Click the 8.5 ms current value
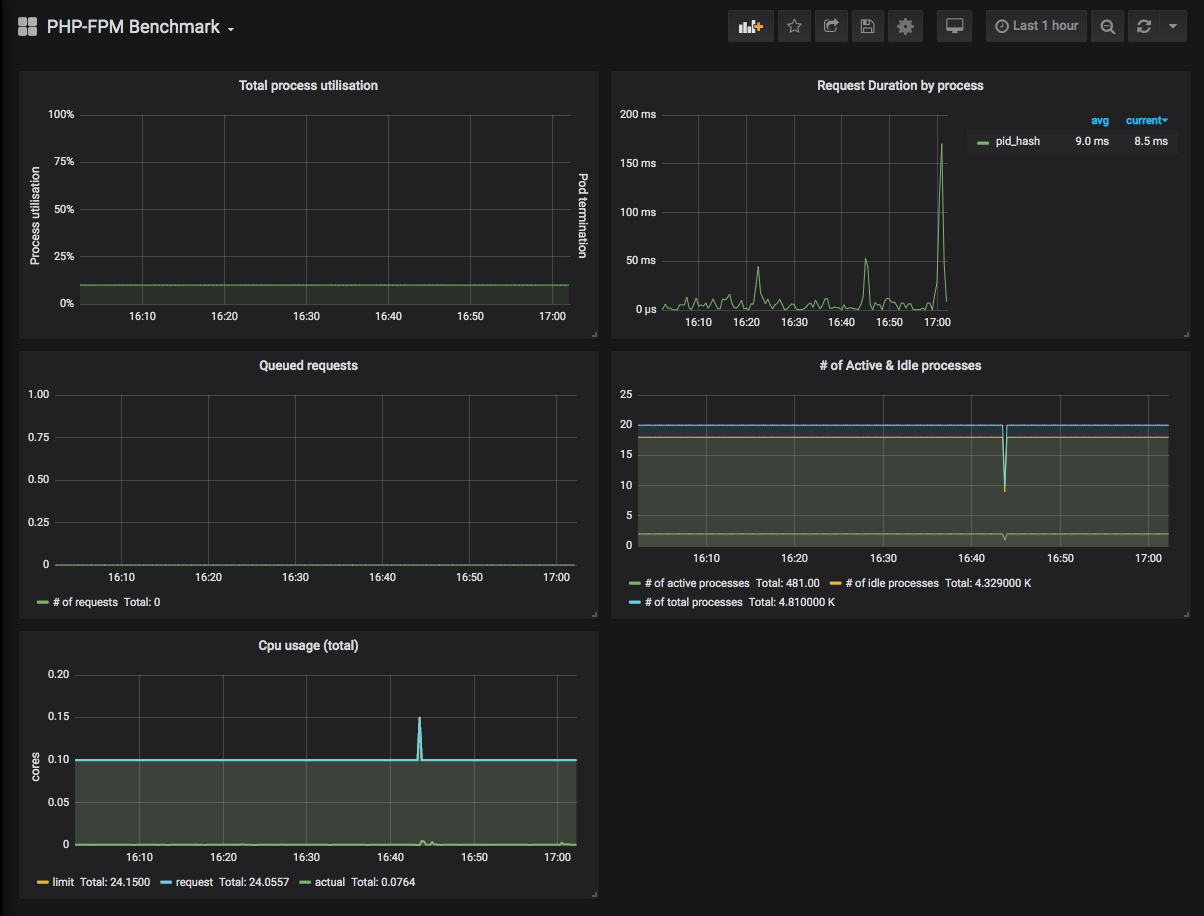Viewport: 1204px width, 916px height. (1151, 142)
